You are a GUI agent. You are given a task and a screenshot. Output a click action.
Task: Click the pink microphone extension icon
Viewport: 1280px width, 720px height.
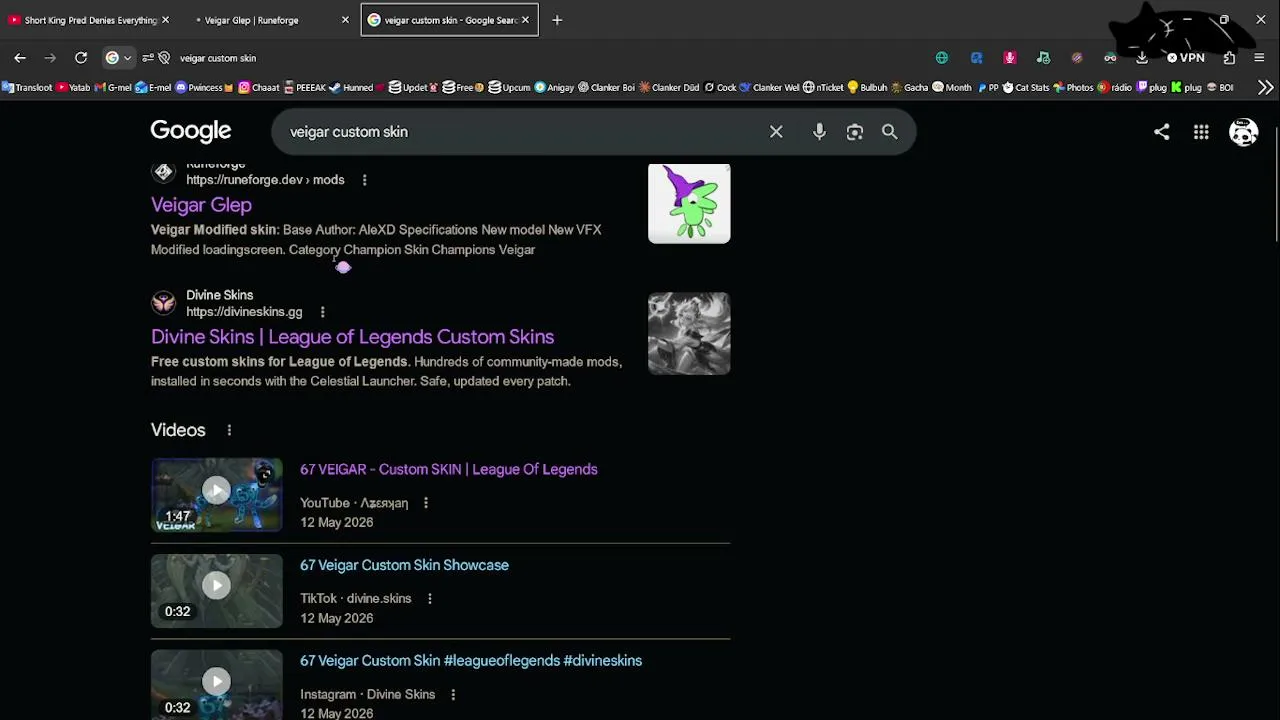(x=1010, y=58)
